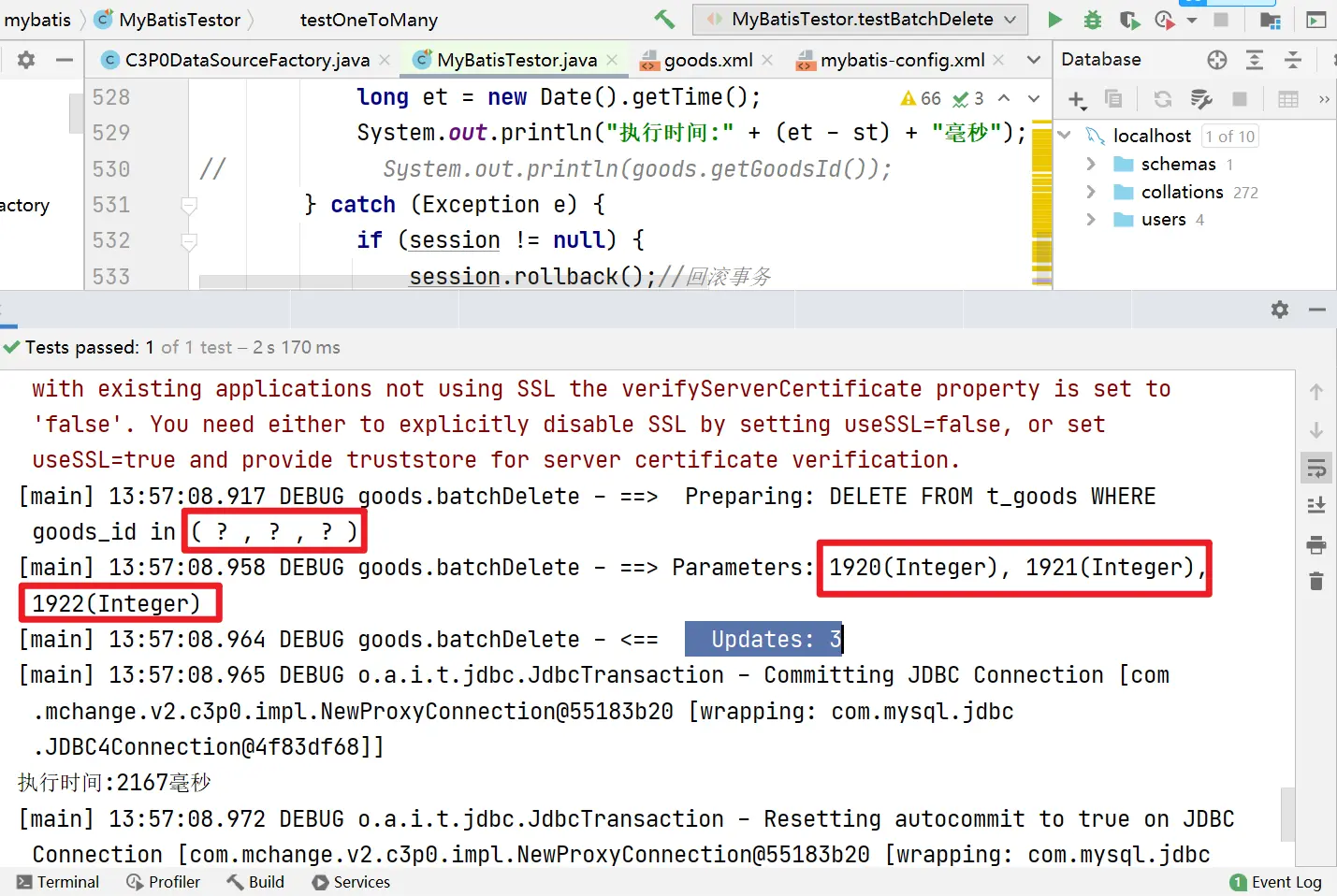
Task: Expand the schemas folder
Action: click(x=1091, y=164)
